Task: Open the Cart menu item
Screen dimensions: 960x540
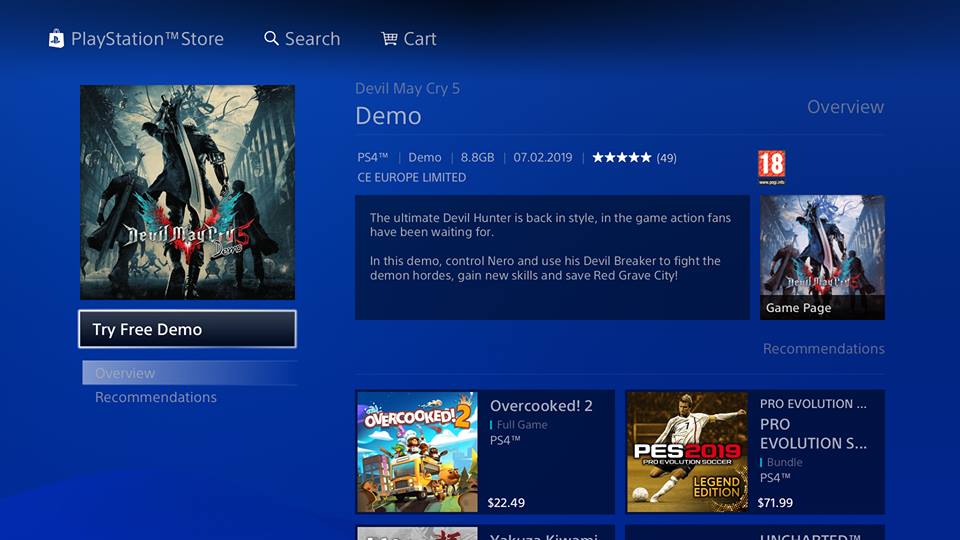Action: (420, 39)
